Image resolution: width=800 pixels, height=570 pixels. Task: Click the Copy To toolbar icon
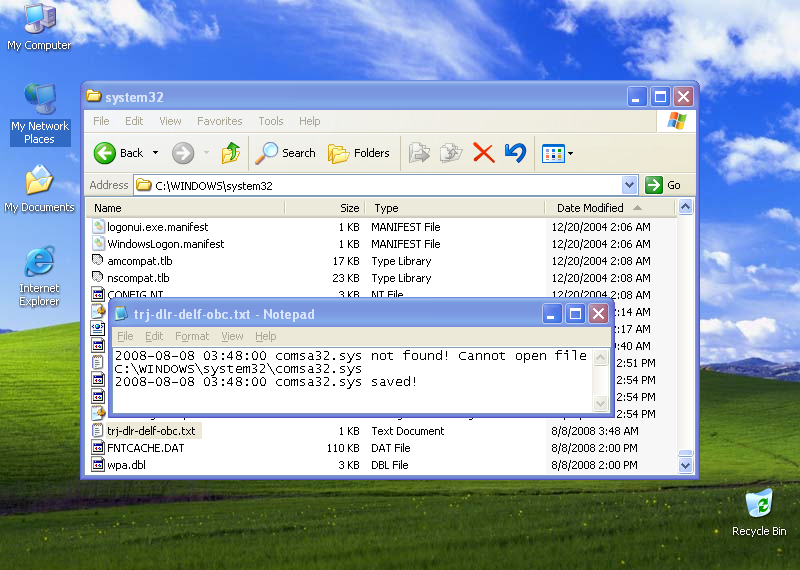tap(451, 153)
